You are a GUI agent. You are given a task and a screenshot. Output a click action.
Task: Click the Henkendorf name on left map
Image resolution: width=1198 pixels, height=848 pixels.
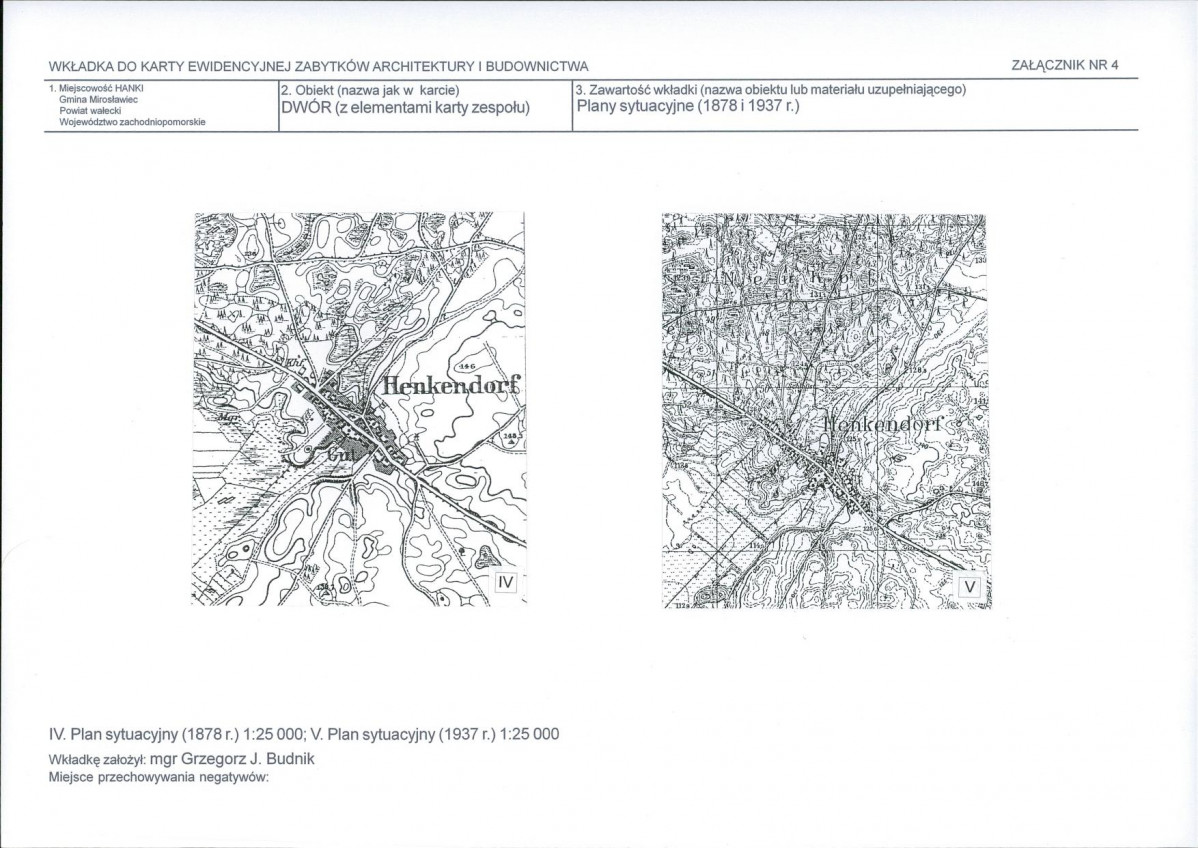[x=452, y=384]
